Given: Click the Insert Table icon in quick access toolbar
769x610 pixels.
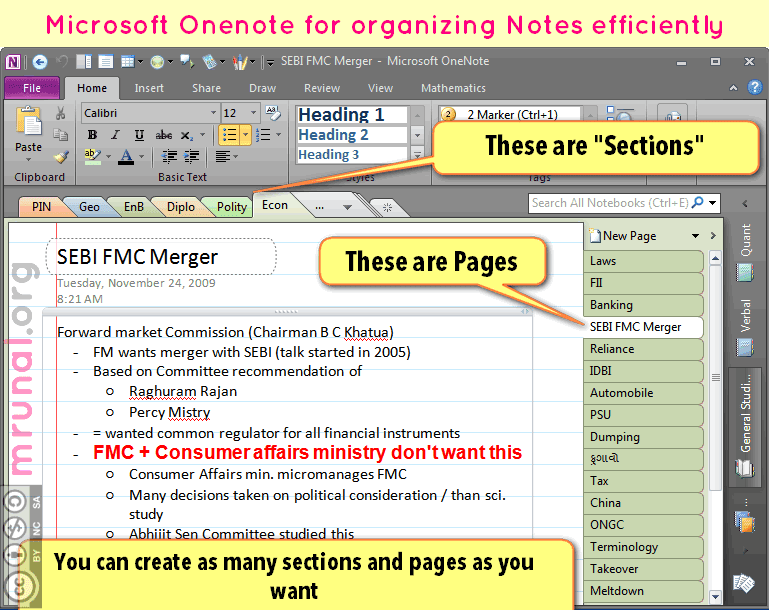Looking at the screenshot, I should pyautogui.click(x=128, y=61).
